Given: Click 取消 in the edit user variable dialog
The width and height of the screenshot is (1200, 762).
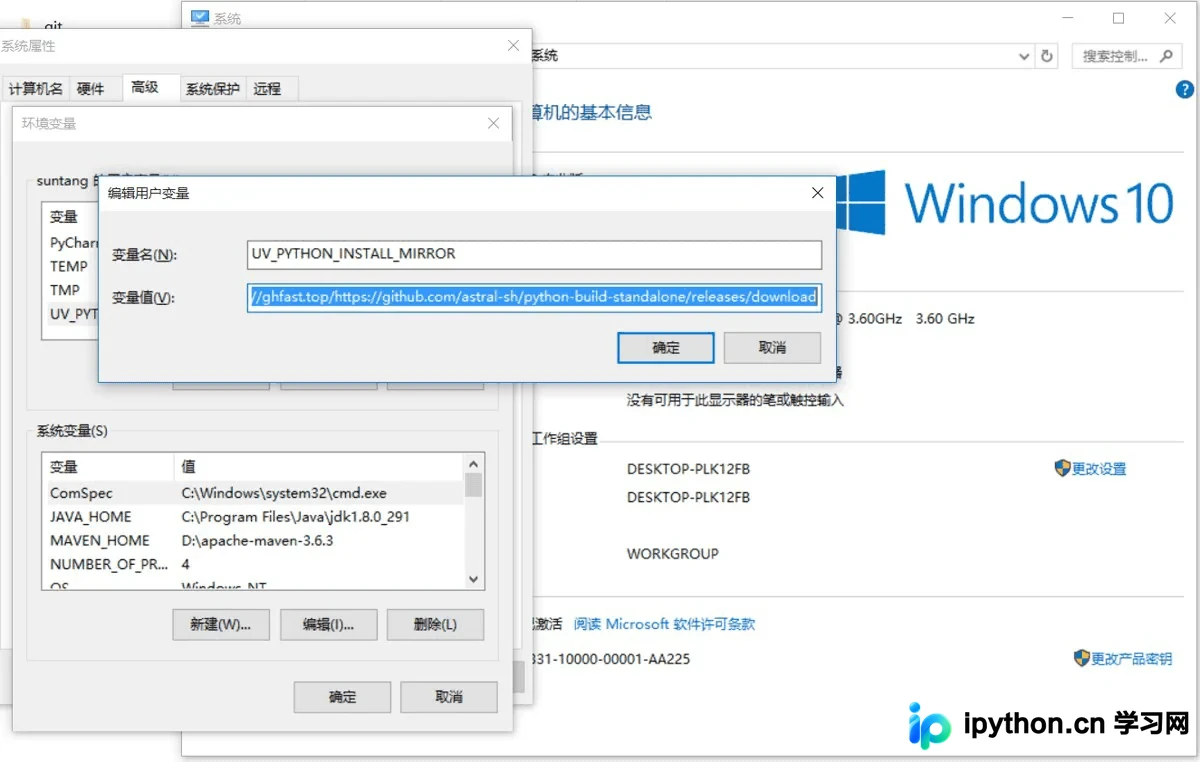Looking at the screenshot, I should pyautogui.click(x=772, y=347).
